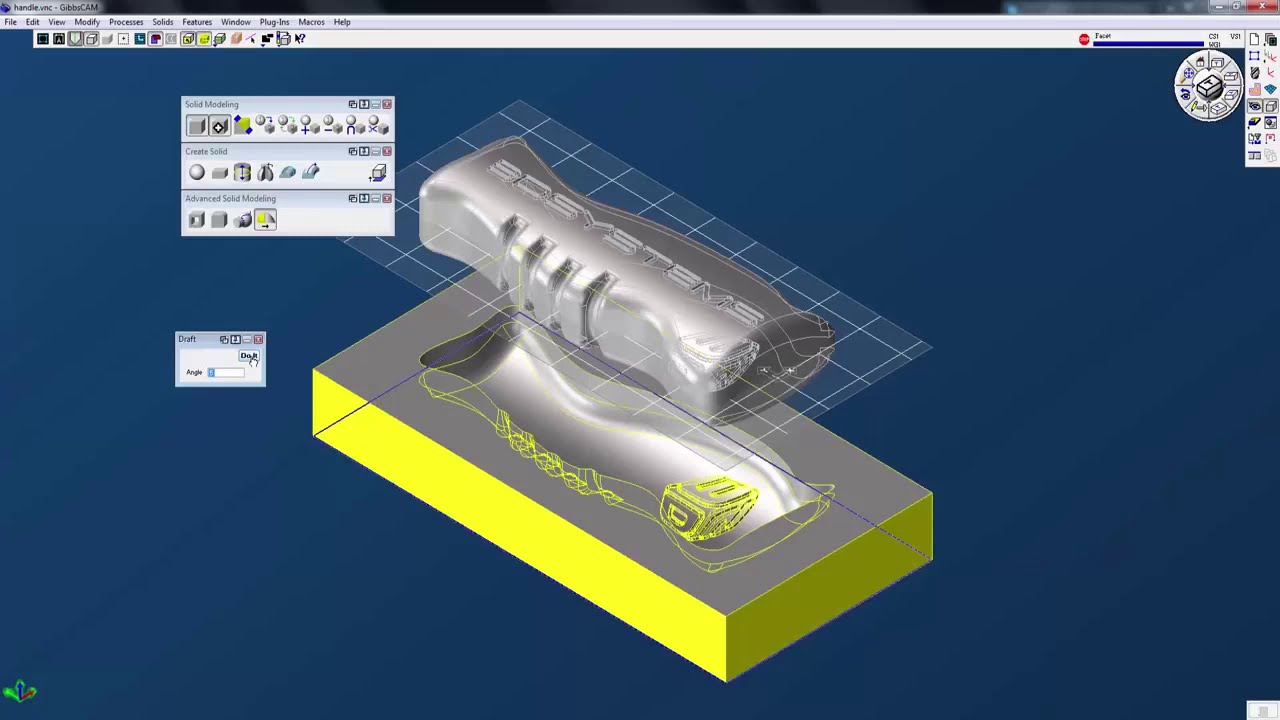Screen dimensions: 1280x720
Task: Collapse the Advanced Solid Modeling palette
Action: coord(376,198)
